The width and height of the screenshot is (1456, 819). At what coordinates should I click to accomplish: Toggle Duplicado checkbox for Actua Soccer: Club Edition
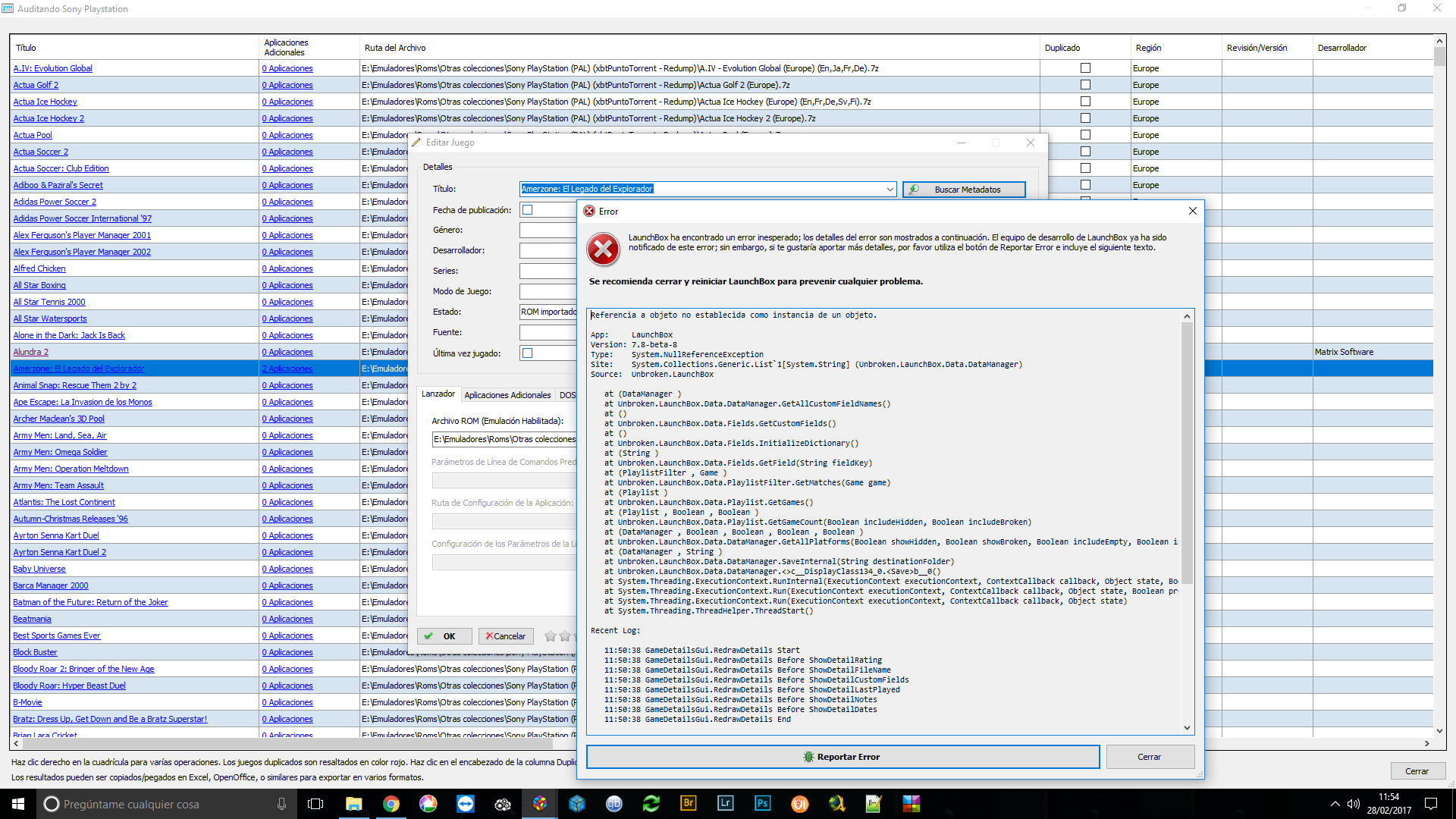(x=1085, y=168)
